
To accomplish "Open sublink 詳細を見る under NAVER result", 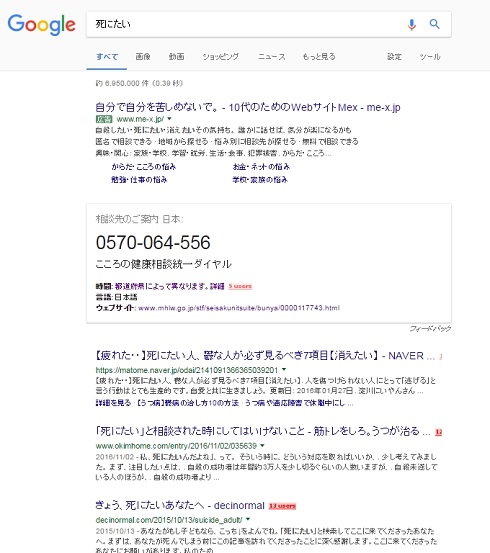I will [x=113, y=403].
